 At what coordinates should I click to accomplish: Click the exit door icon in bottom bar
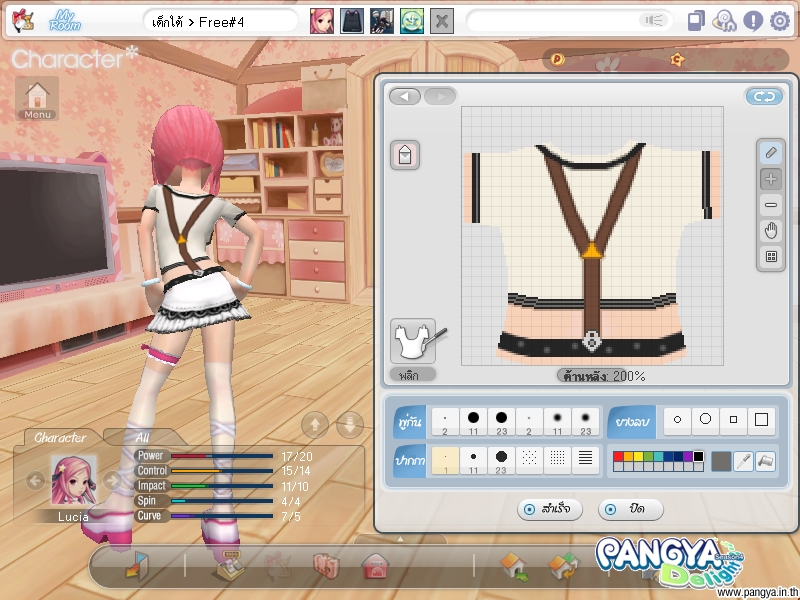pyautogui.click(x=137, y=566)
